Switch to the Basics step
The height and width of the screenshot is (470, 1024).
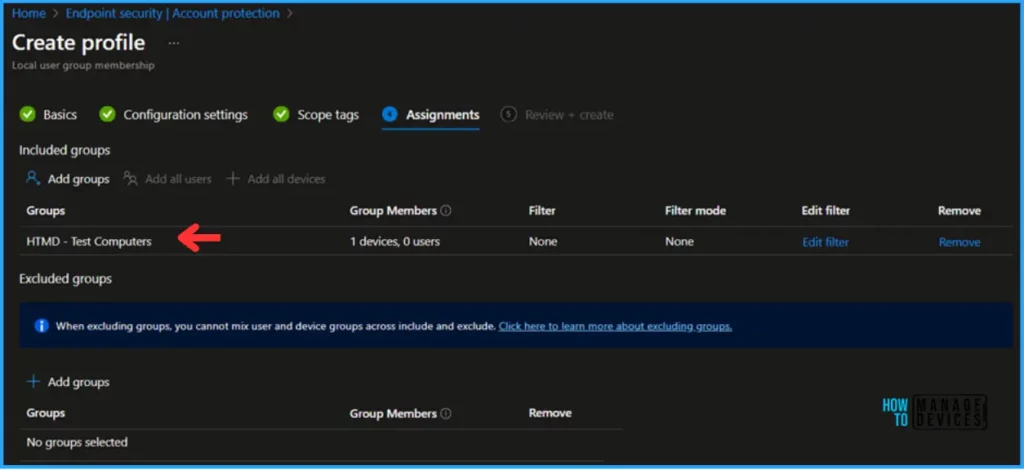pyautogui.click(x=60, y=115)
